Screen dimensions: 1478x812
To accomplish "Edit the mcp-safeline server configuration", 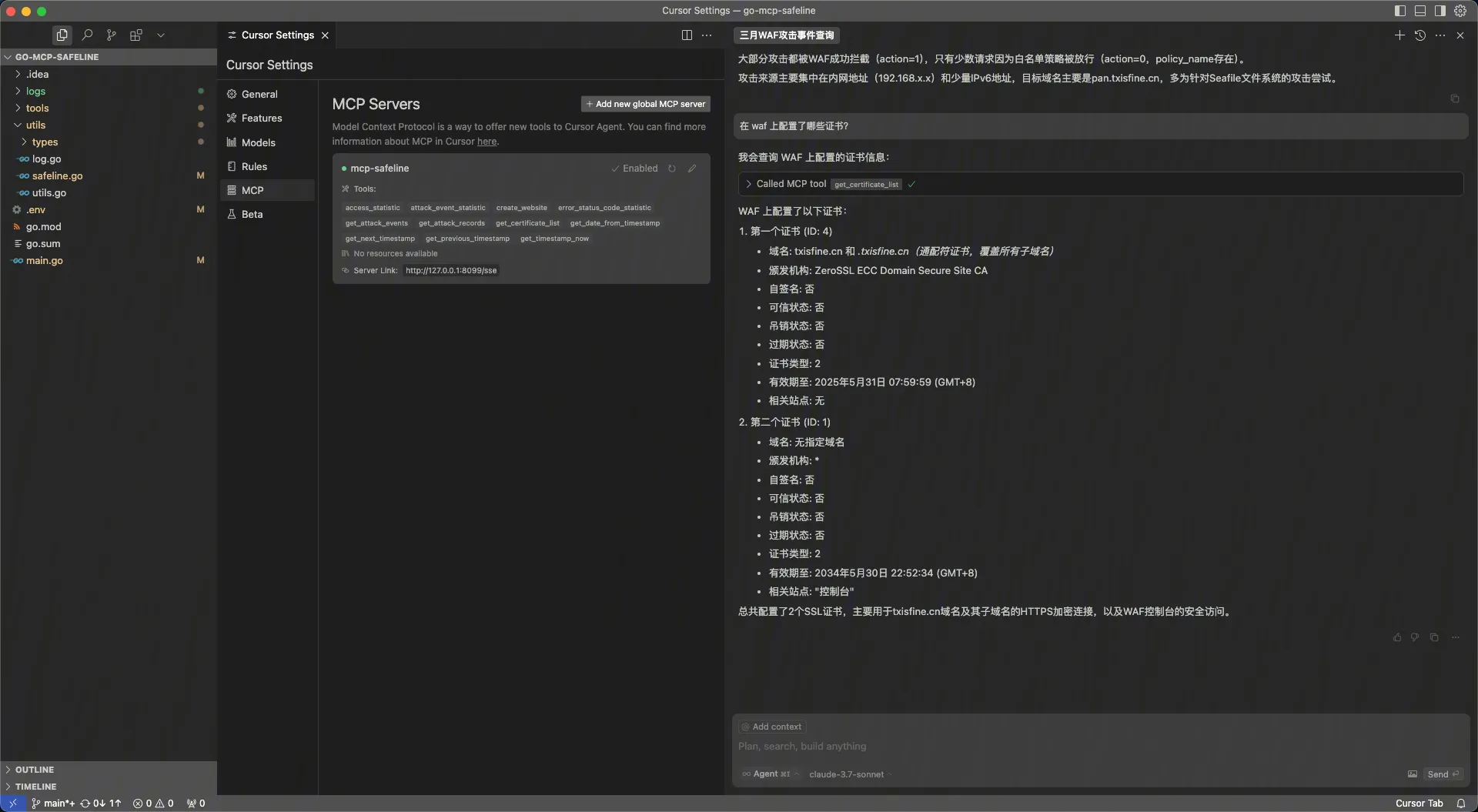I will [x=692, y=169].
